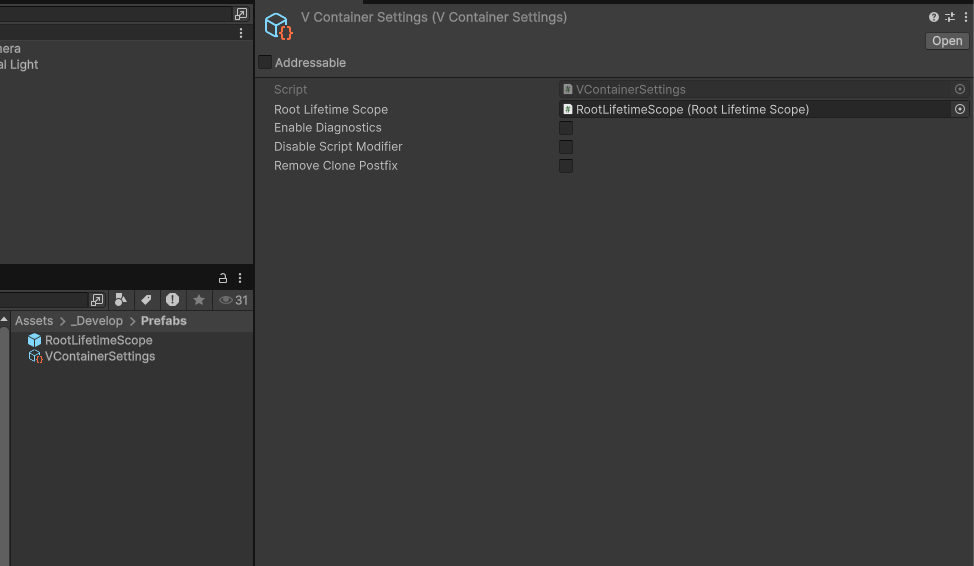Click the Search by Log Type icon
The width and height of the screenshot is (974, 566).
[172, 300]
